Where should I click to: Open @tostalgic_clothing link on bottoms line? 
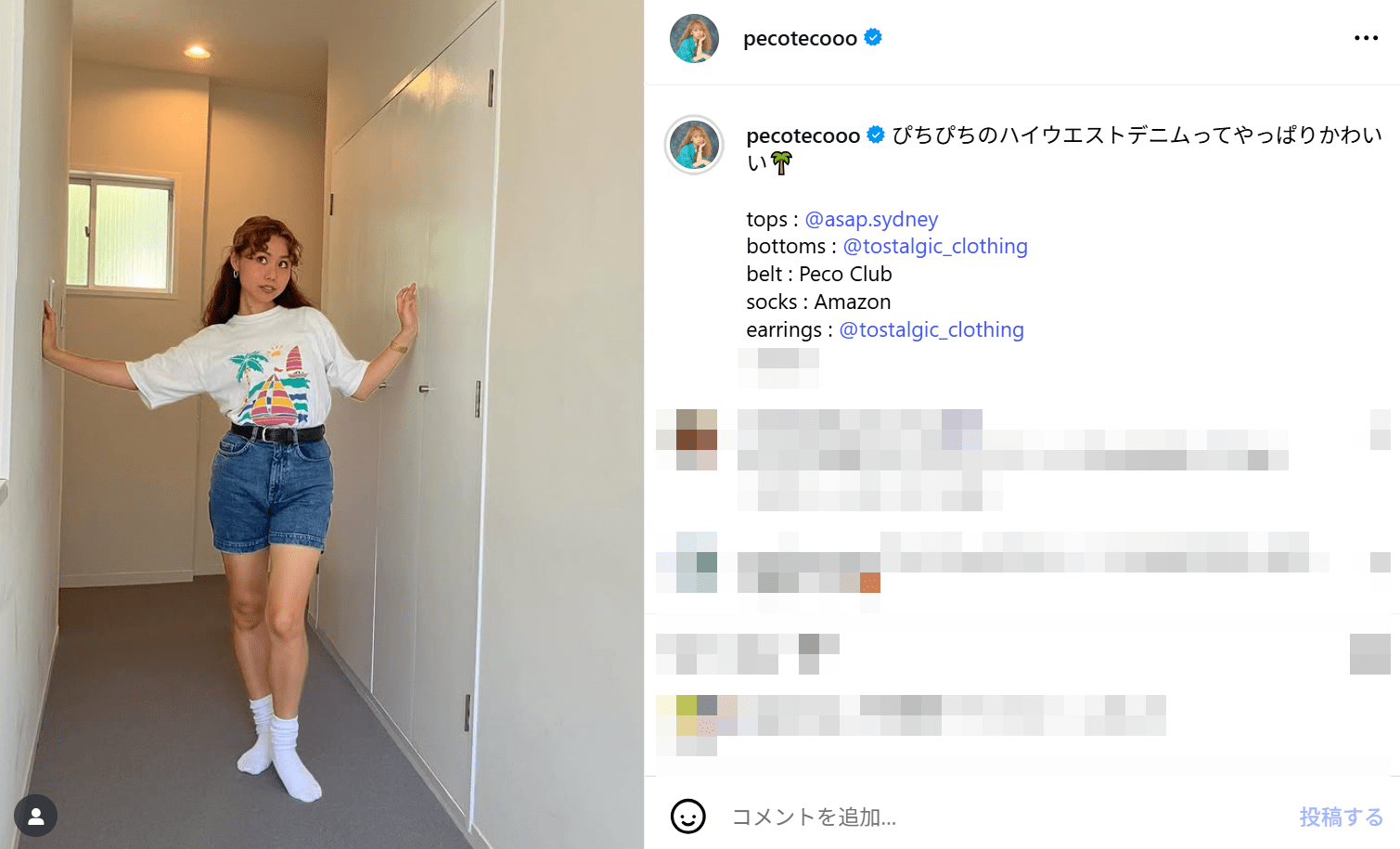tap(935, 246)
